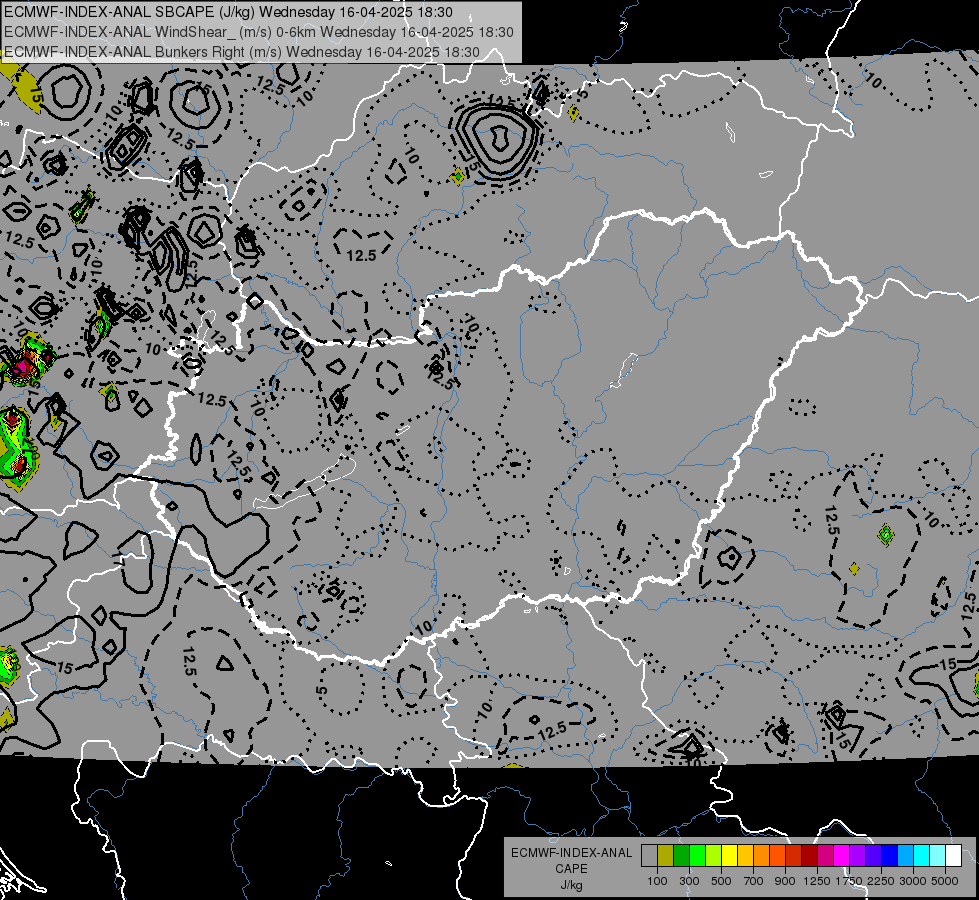Click the 700 tick label on colorbar
Screen dimensions: 979x900
tap(754, 881)
